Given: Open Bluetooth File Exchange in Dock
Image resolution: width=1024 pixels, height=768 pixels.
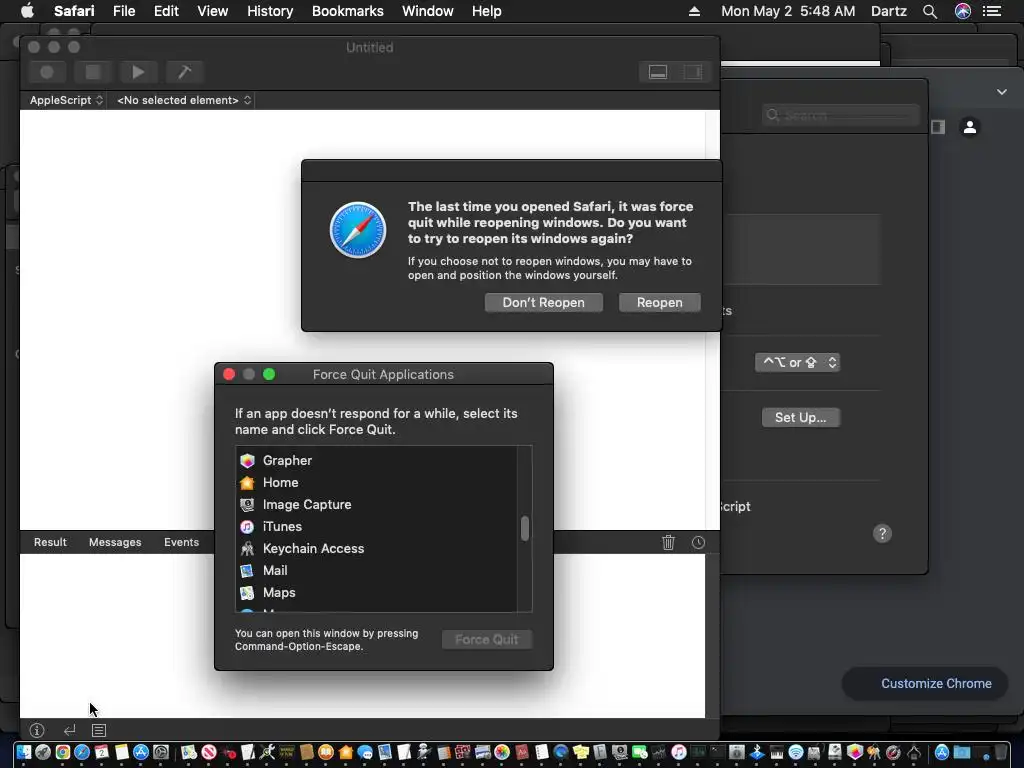Looking at the screenshot, I should 757,752.
